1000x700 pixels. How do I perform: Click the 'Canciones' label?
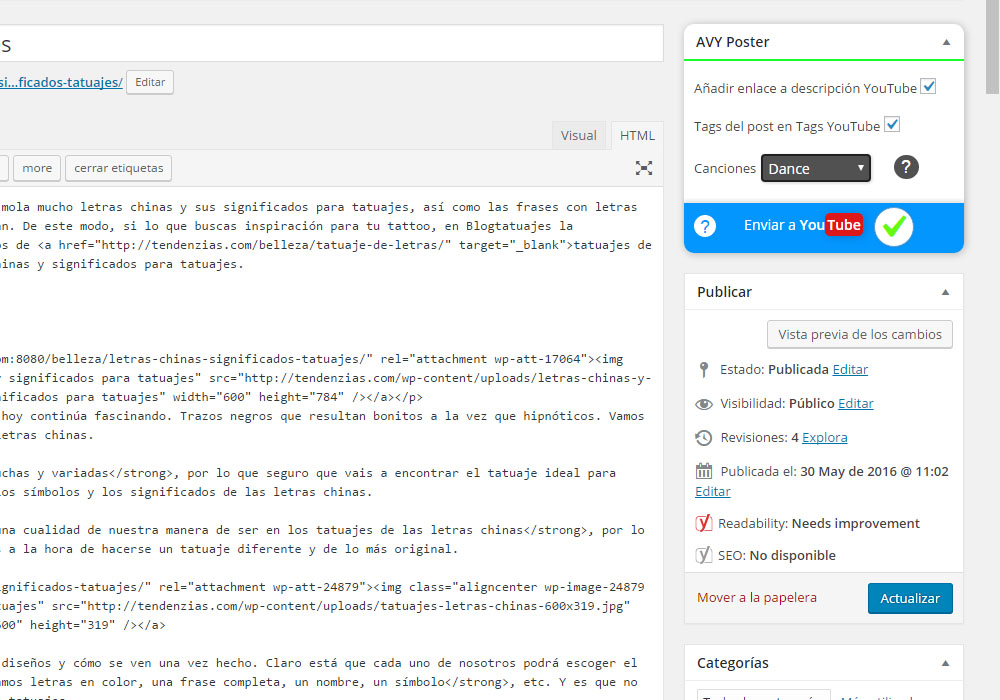tap(724, 168)
